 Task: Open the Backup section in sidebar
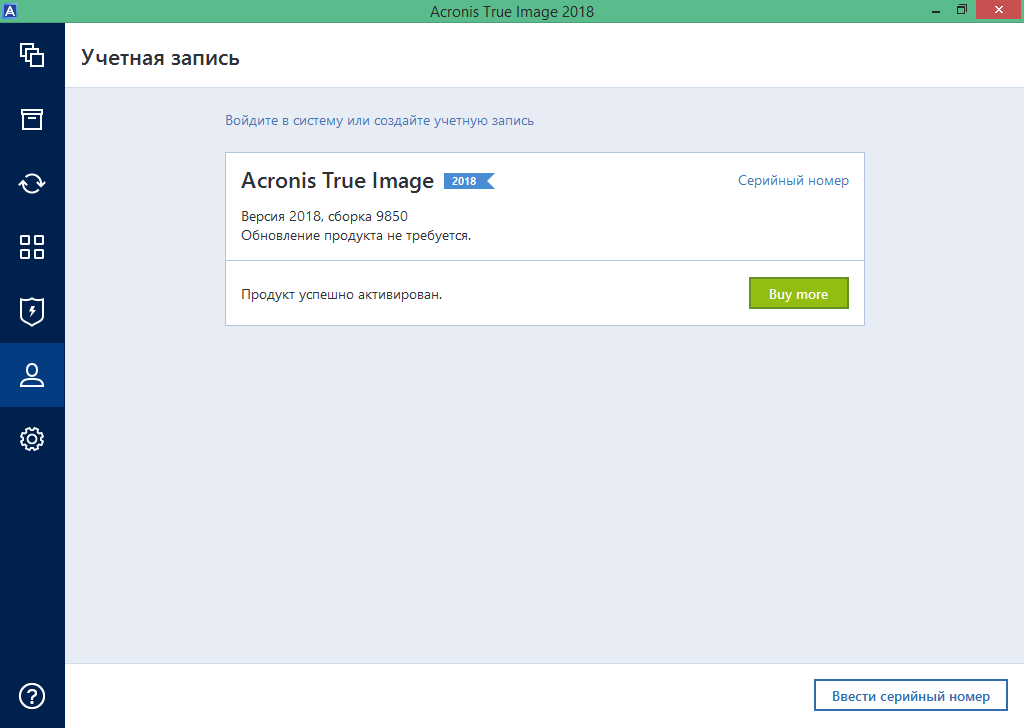tap(32, 55)
